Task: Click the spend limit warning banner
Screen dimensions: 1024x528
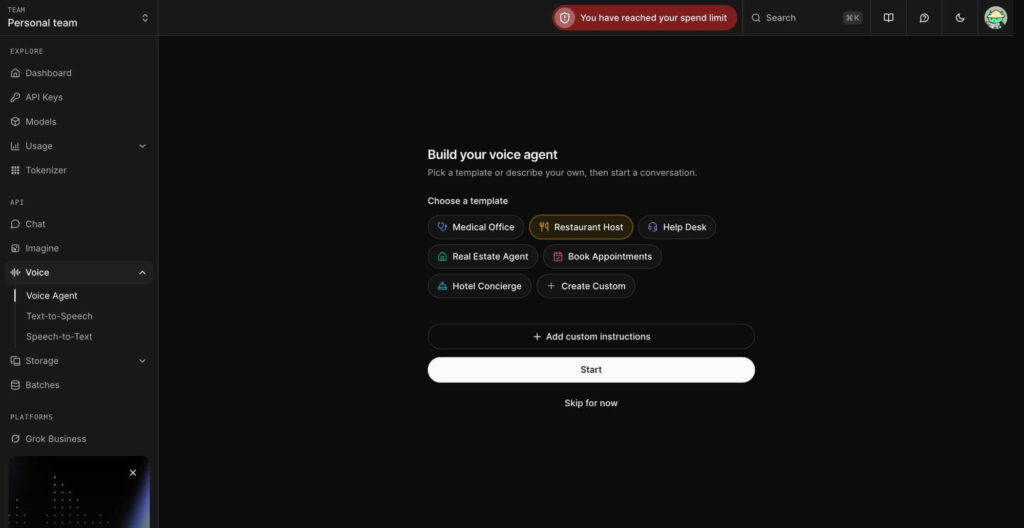Action: [645, 18]
